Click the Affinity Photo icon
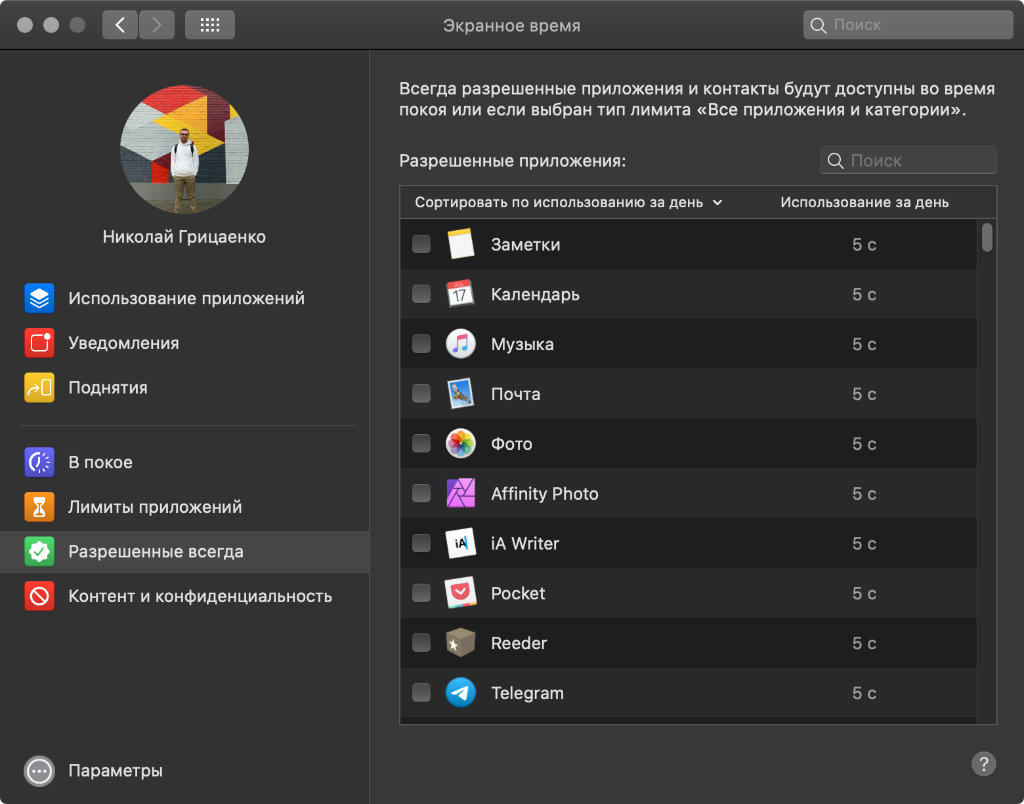 [x=460, y=493]
